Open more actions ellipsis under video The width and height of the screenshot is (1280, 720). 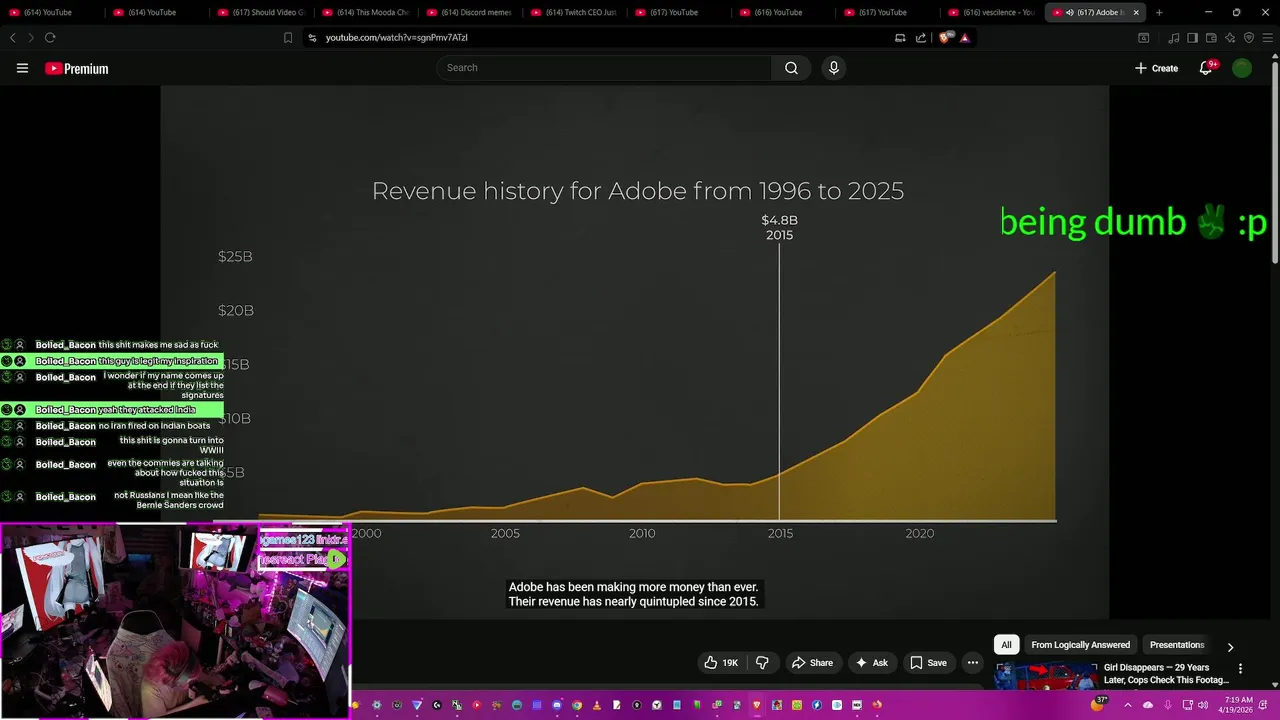tap(972, 663)
